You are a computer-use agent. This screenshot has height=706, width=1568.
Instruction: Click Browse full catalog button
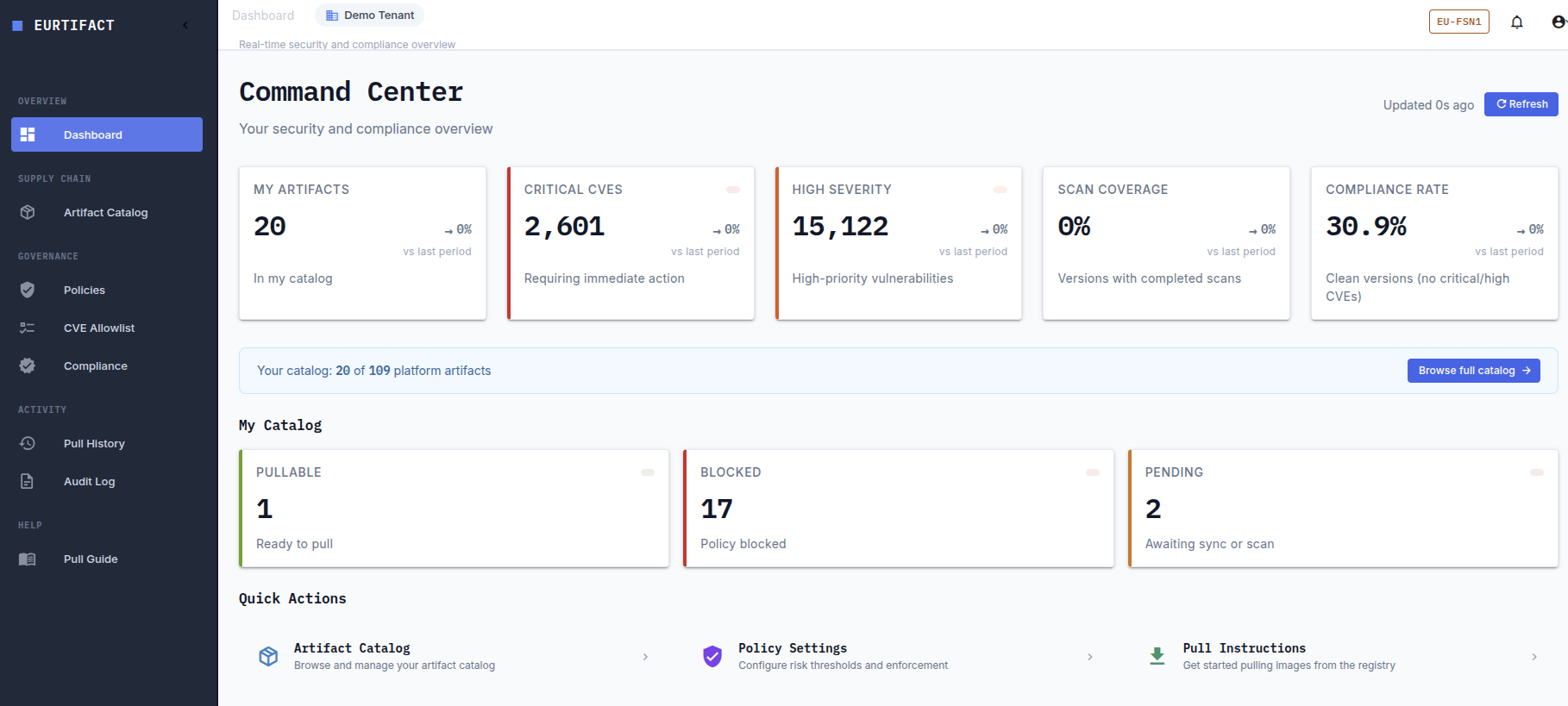coord(1474,371)
